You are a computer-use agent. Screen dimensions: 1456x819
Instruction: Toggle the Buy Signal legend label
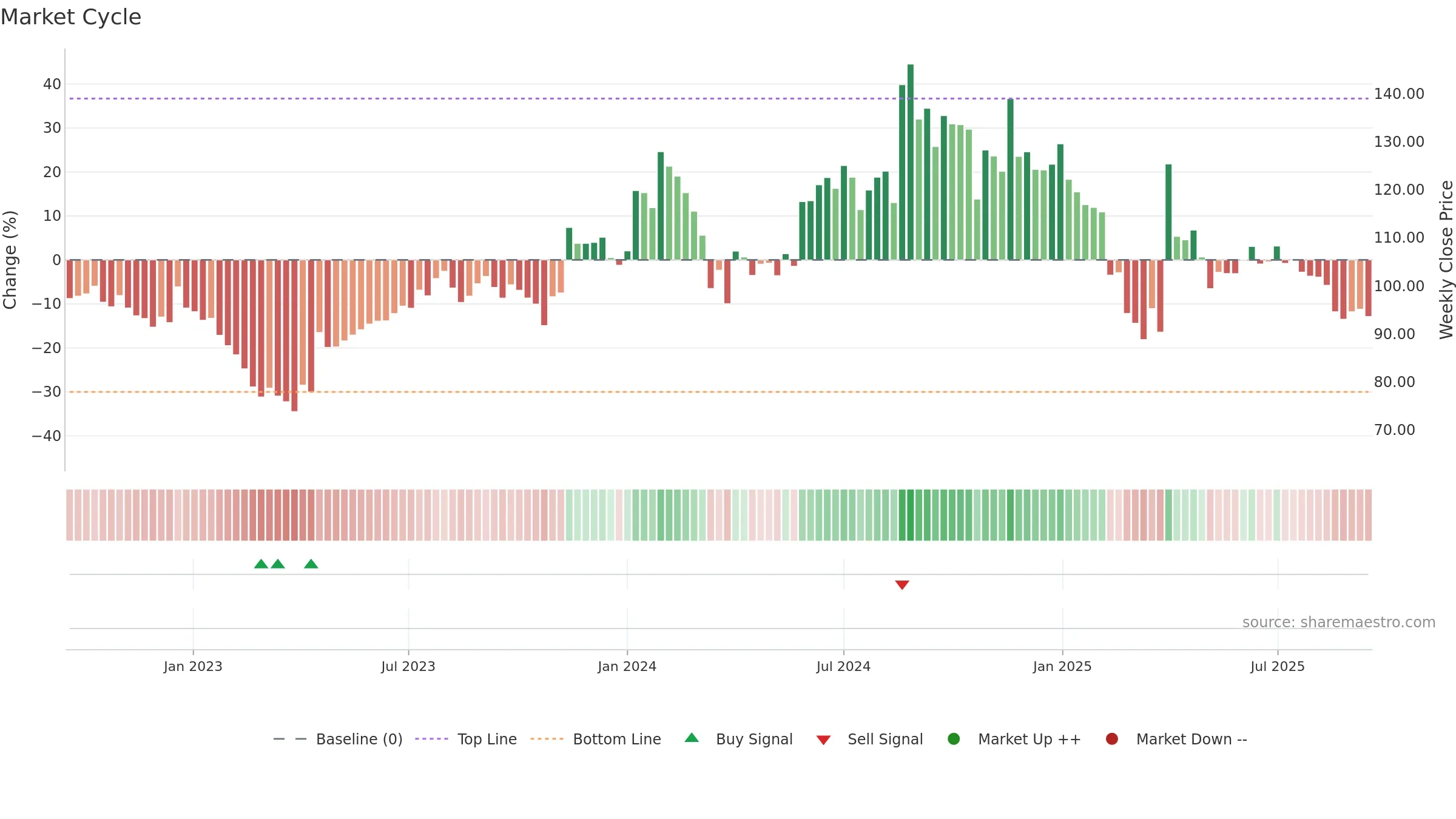point(754,739)
